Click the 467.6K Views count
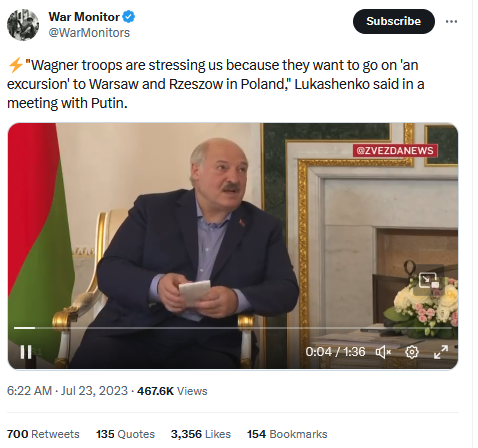478x448 pixels. 172,391
